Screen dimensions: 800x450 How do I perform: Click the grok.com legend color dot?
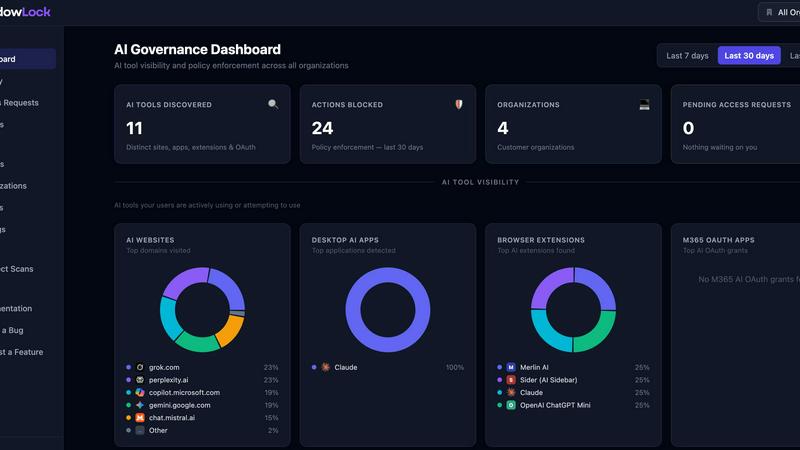point(129,367)
